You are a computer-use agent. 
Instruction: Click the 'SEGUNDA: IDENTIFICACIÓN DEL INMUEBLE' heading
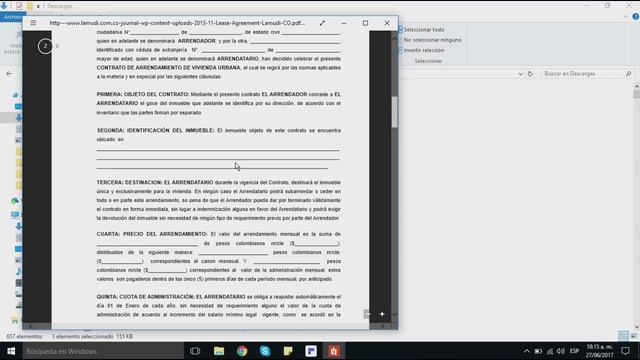coord(155,131)
